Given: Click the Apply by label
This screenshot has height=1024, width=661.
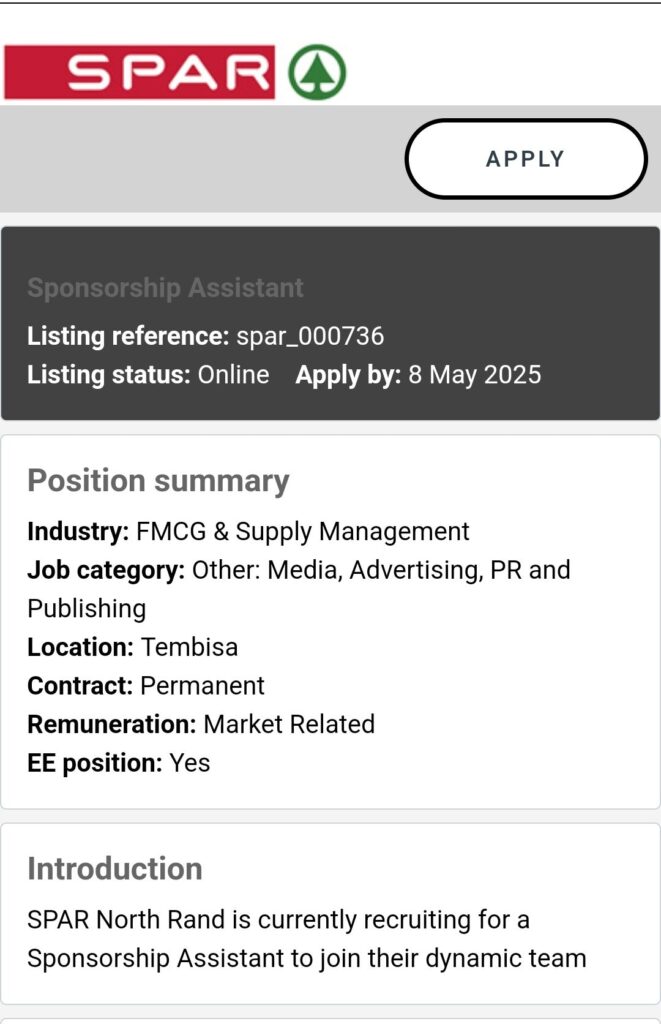Looking at the screenshot, I should (x=348, y=375).
